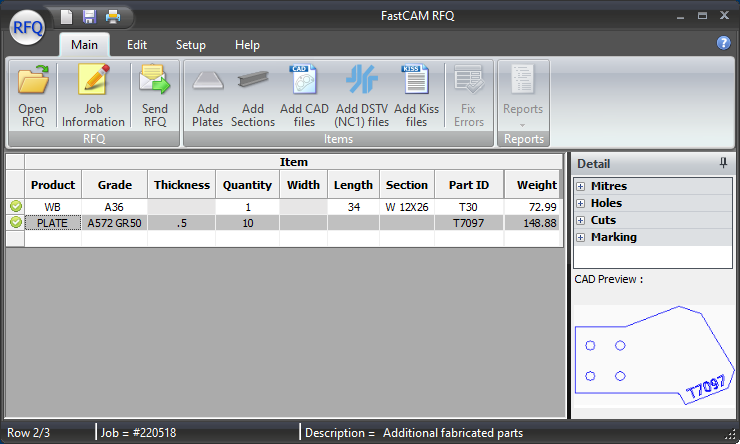Add CAD files button
The image size is (740, 444).
[x=304, y=96]
